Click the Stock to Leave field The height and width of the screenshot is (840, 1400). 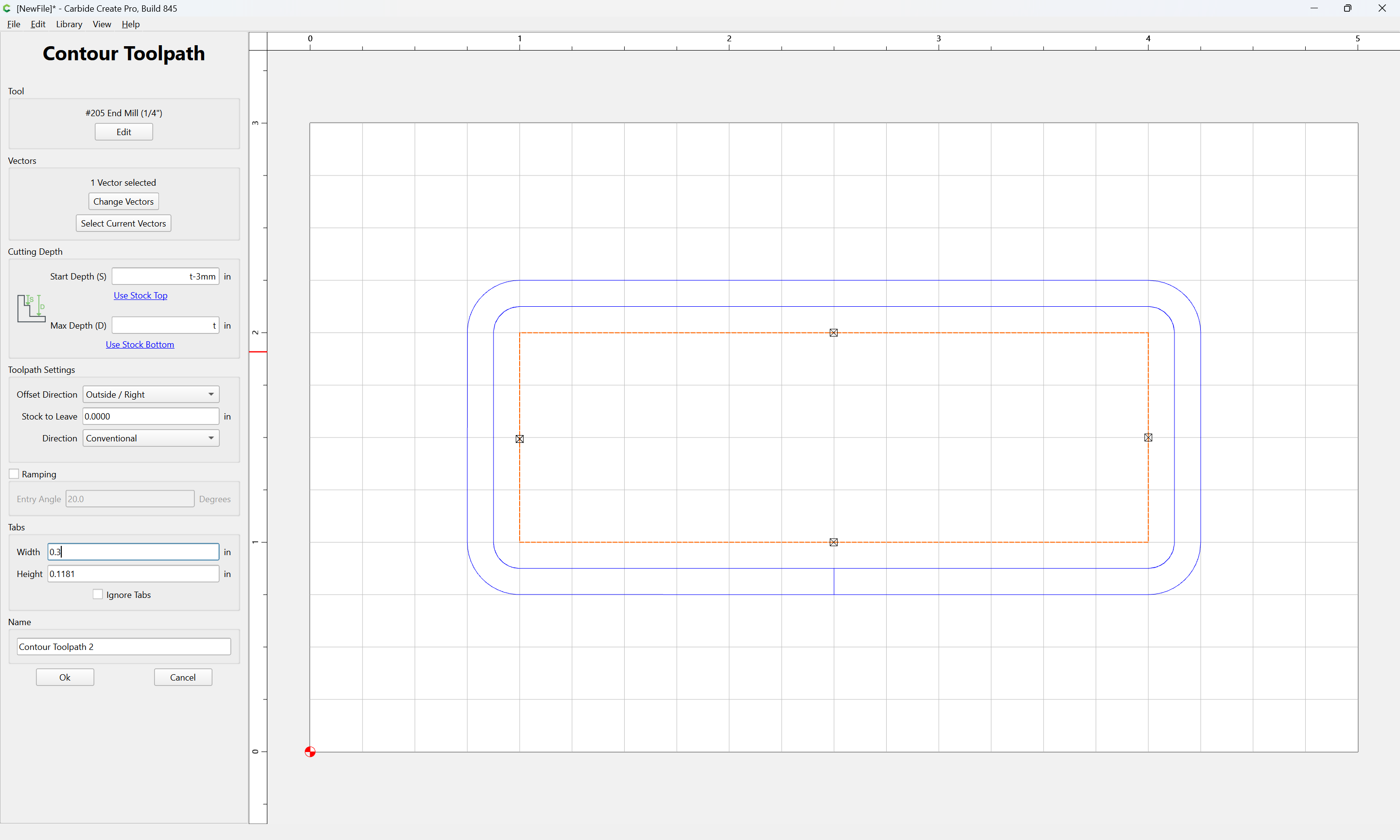pos(151,417)
